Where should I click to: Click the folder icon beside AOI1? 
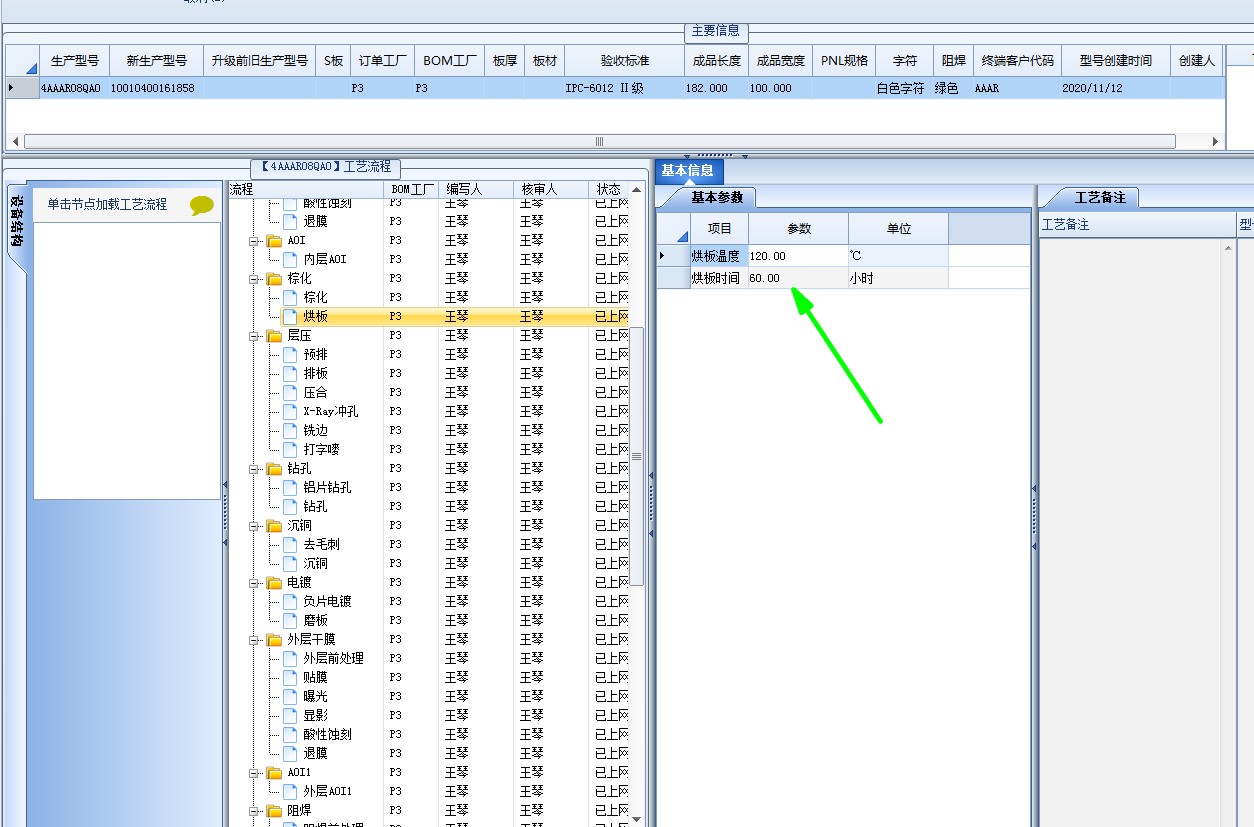[x=274, y=772]
